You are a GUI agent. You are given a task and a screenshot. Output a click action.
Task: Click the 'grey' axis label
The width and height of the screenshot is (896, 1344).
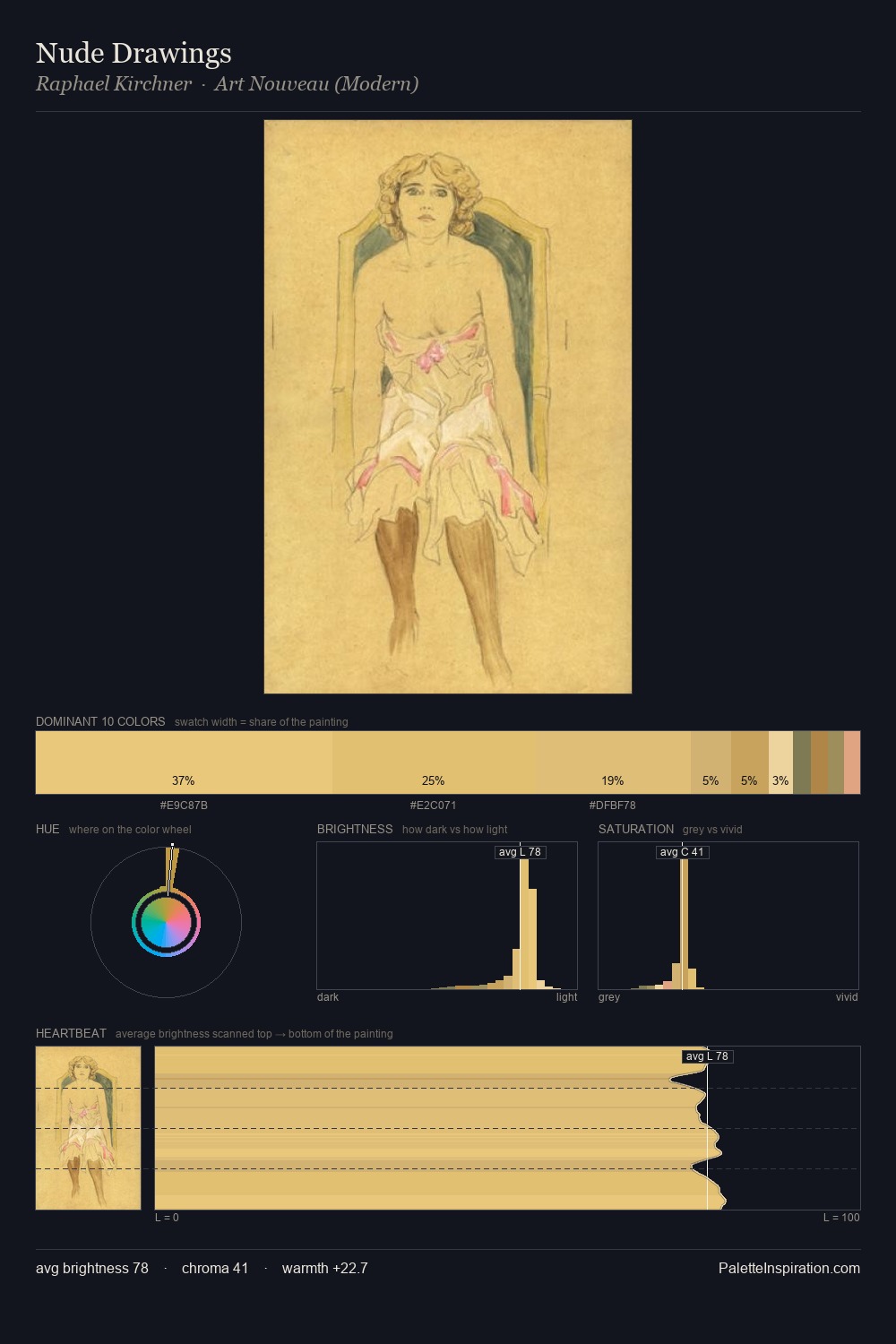click(x=609, y=997)
